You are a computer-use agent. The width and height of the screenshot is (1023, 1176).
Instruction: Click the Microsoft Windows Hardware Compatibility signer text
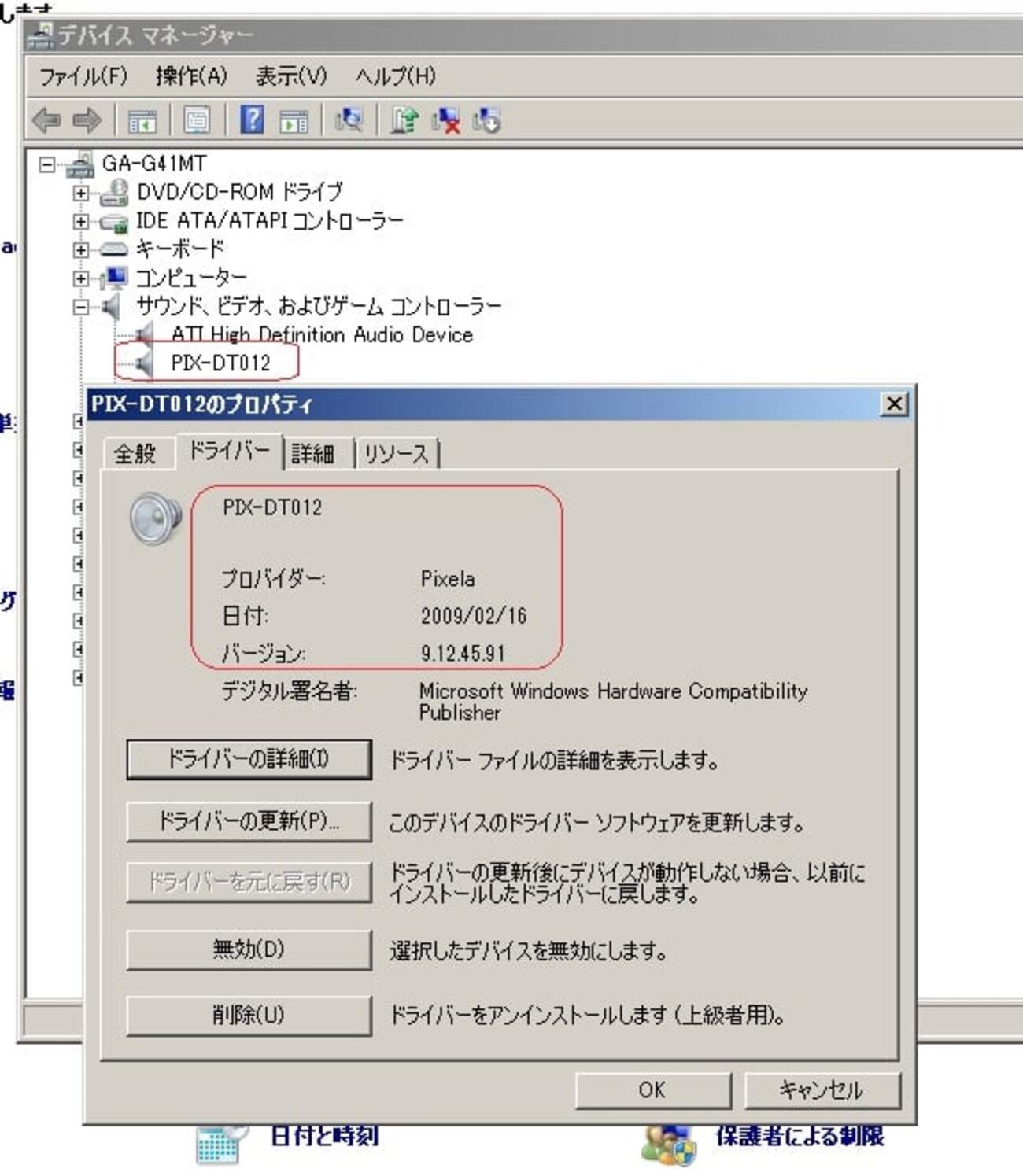tap(614, 702)
